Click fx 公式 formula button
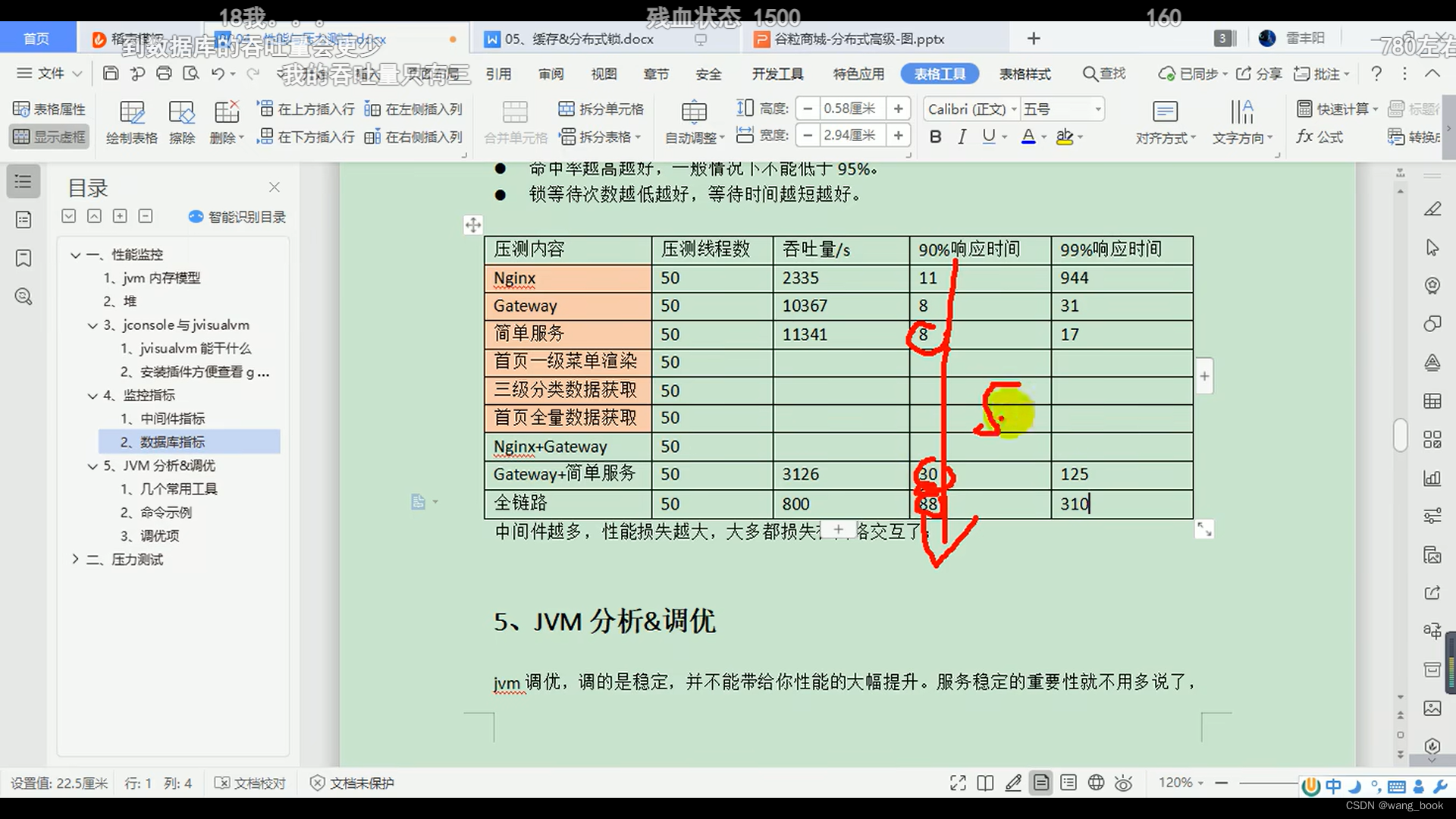This screenshot has width=1456, height=819. (x=1319, y=136)
